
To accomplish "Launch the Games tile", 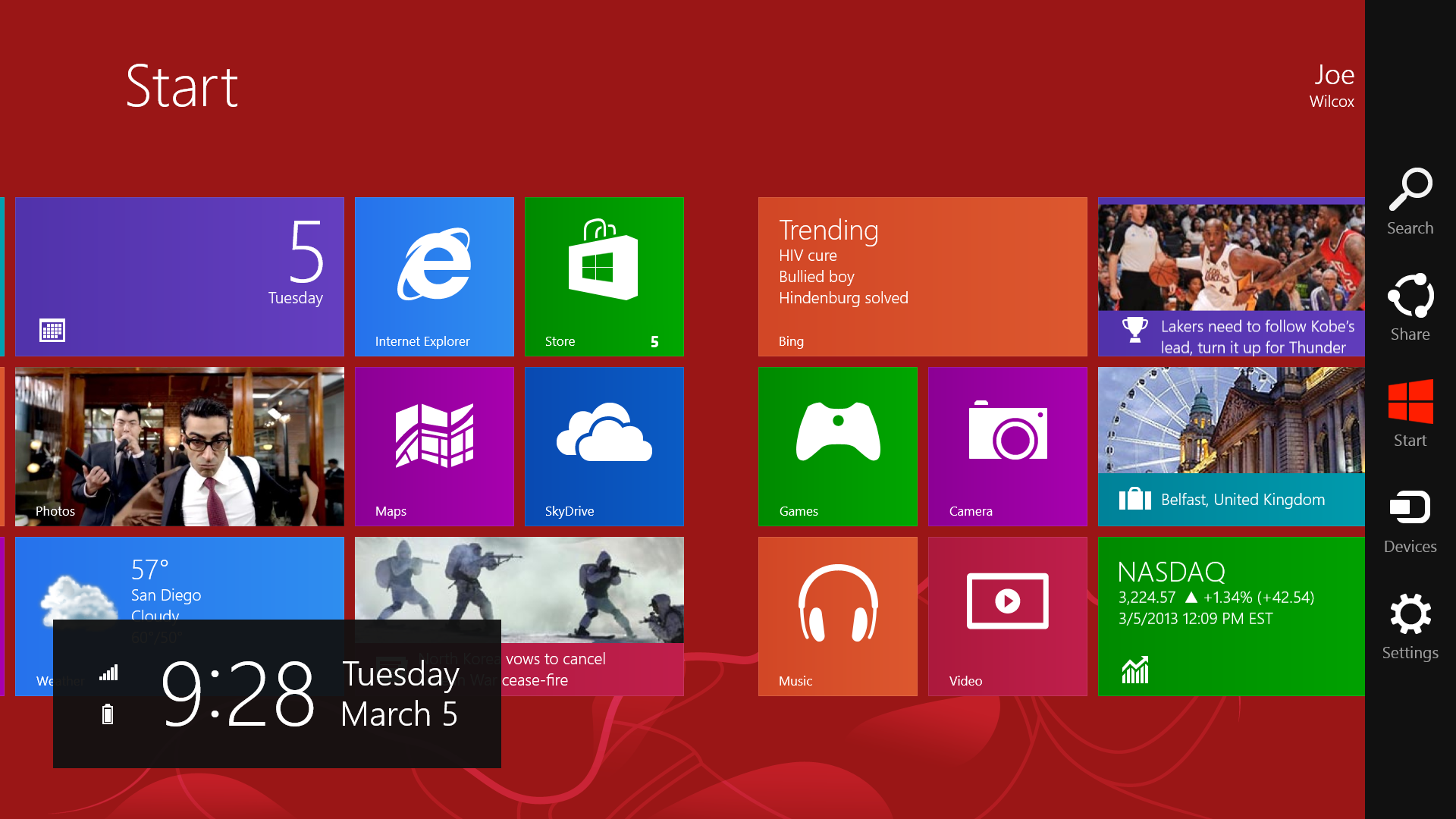I will pos(837,446).
